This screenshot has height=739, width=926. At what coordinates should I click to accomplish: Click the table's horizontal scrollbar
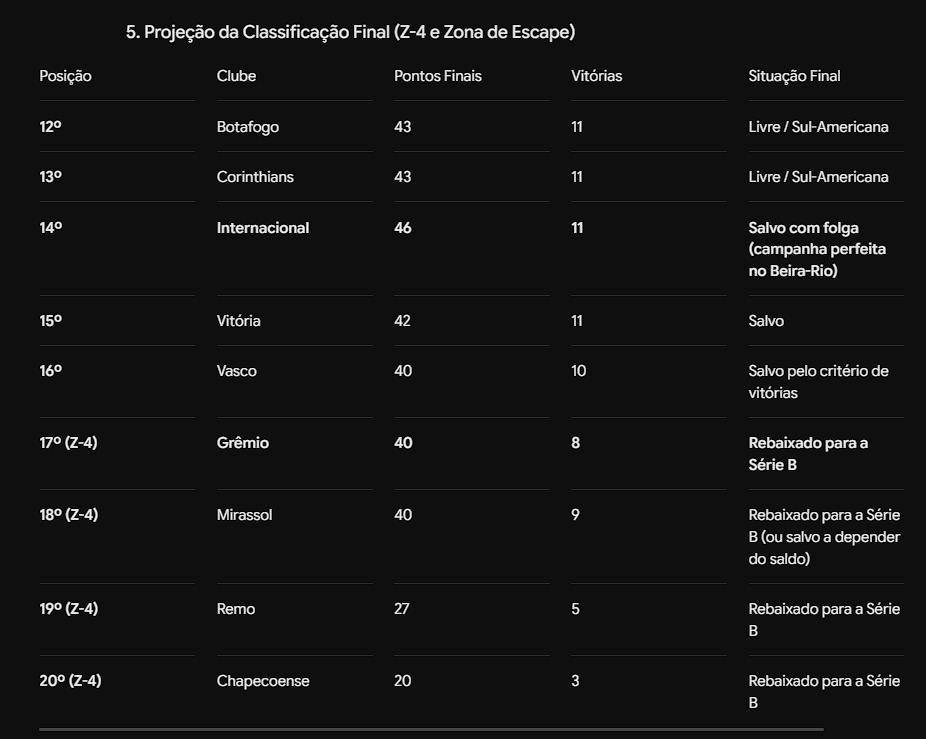click(431, 730)
